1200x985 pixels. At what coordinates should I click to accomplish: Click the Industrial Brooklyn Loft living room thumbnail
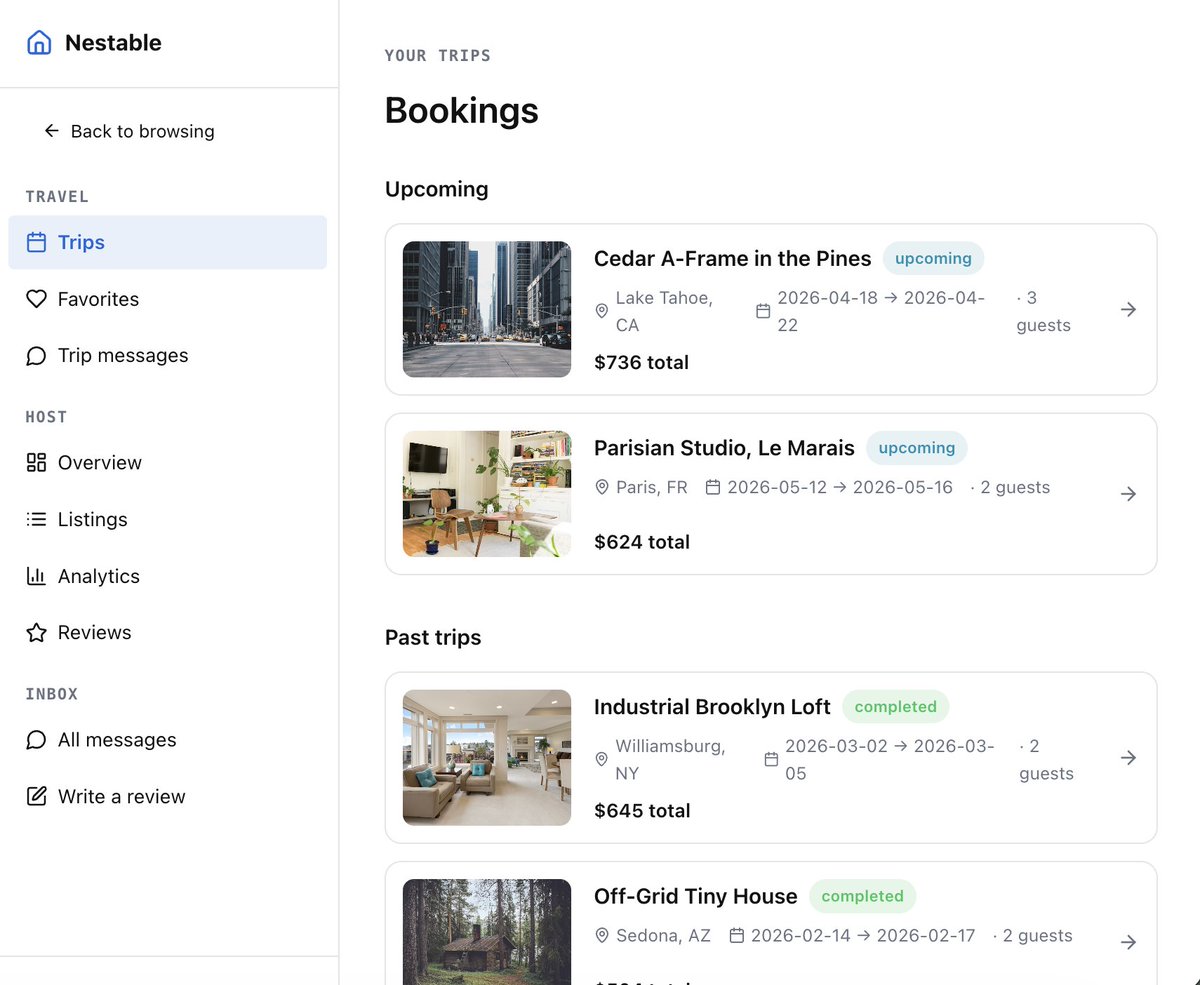point(487,758)
